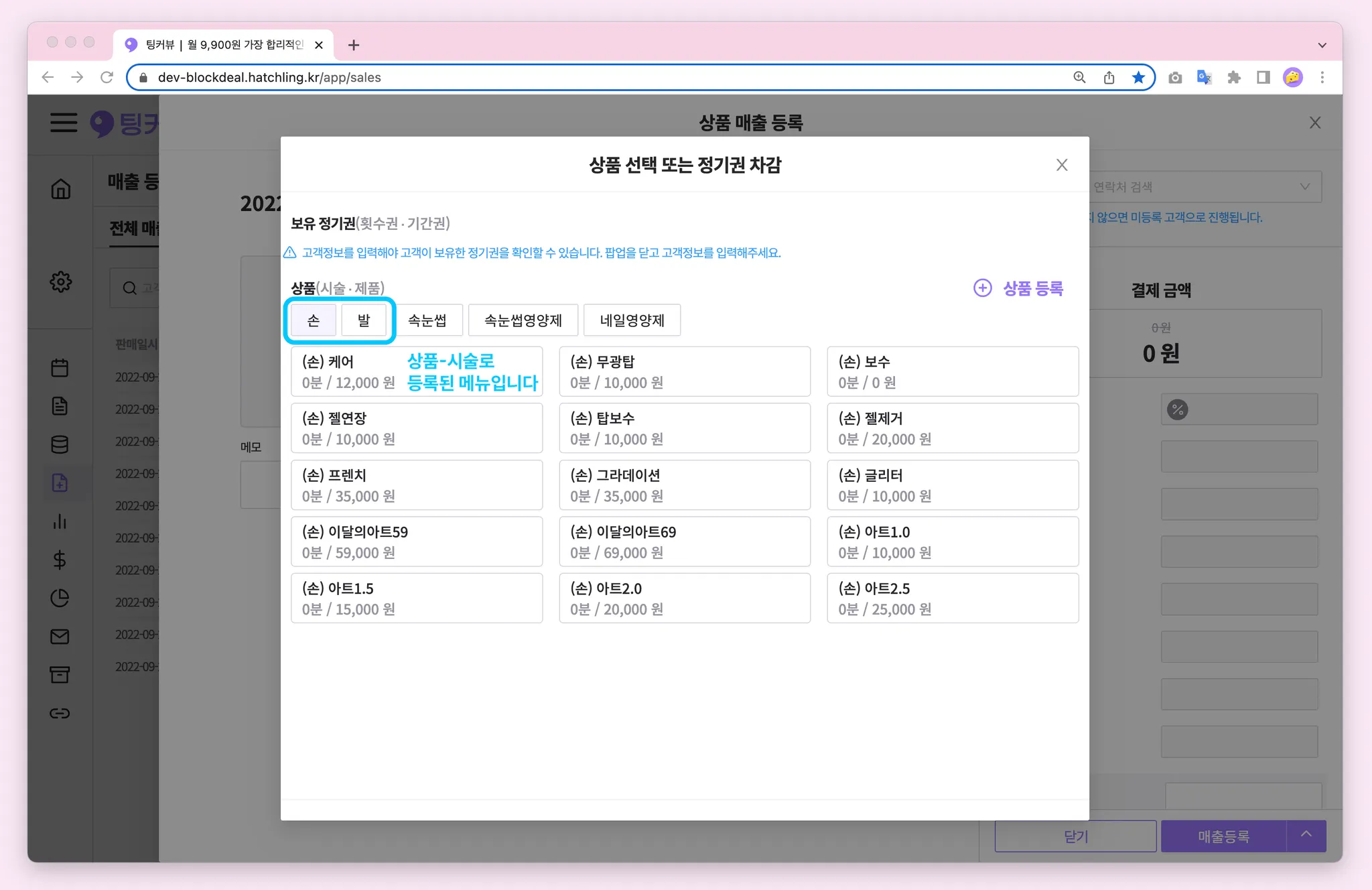
Task: Select the 손 category tab
Action: coord(314,320)
